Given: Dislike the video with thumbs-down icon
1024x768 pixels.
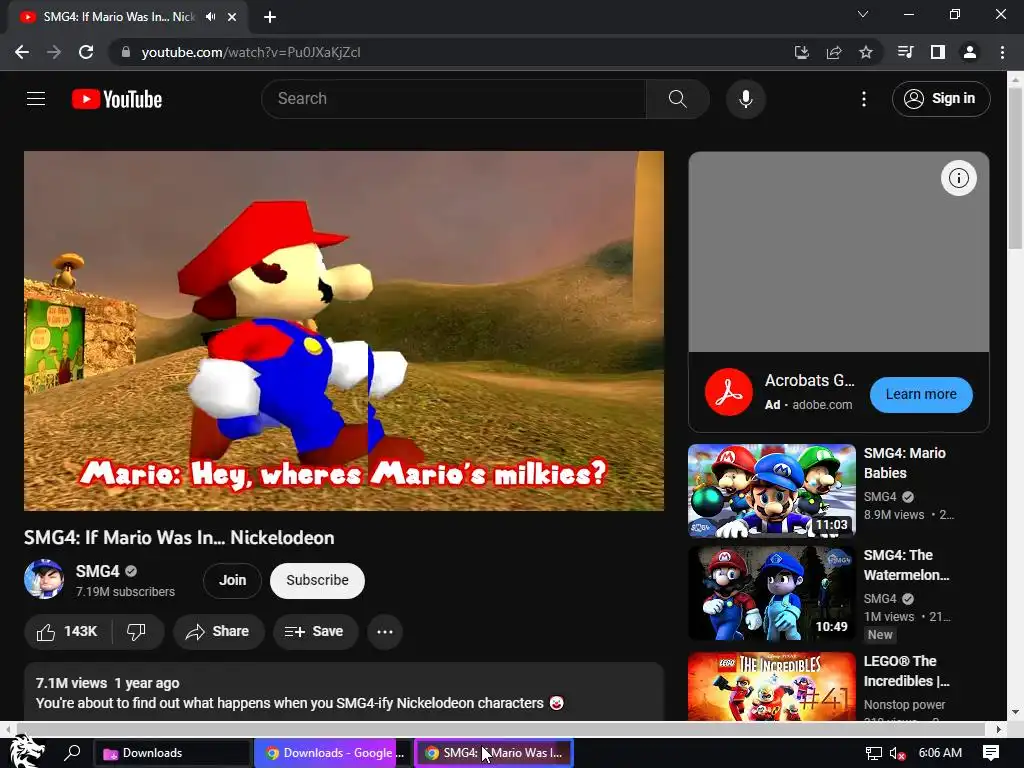Looking at the screenshot, I should point(136,632).
